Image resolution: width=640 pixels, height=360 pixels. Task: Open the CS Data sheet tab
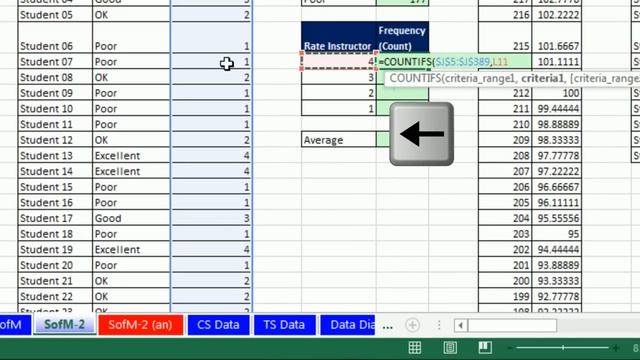point(218,325)
